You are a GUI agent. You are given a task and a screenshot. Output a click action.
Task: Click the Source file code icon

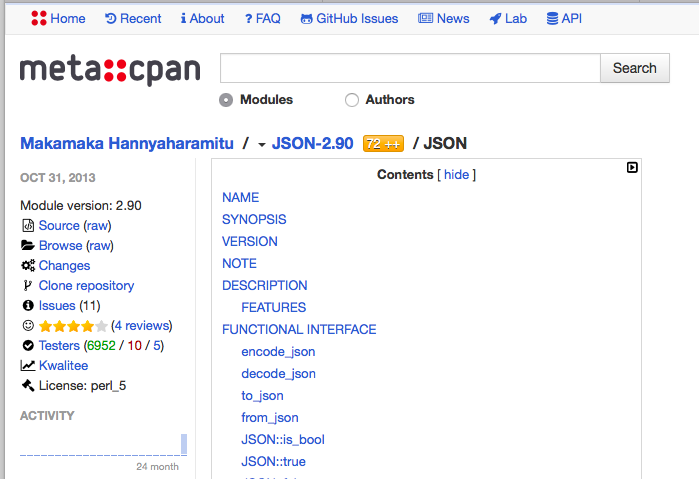click(x=28, y=225)
